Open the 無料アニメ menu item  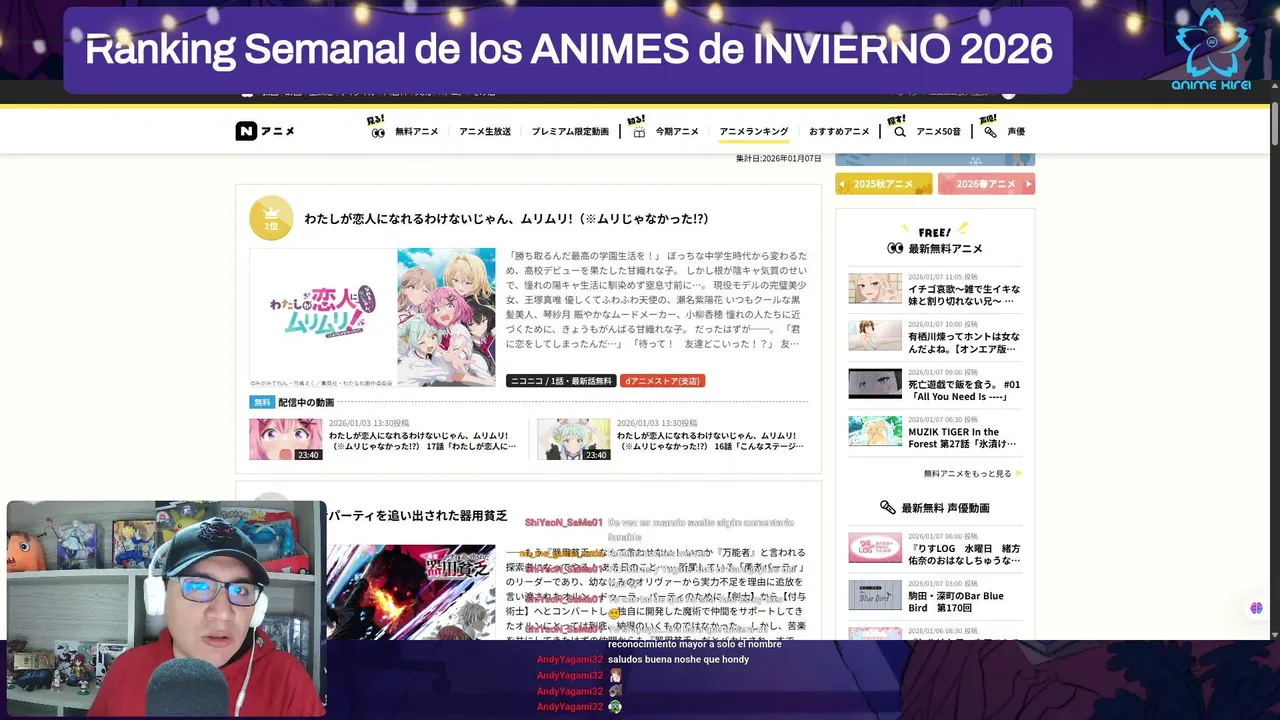click(416, 132)
